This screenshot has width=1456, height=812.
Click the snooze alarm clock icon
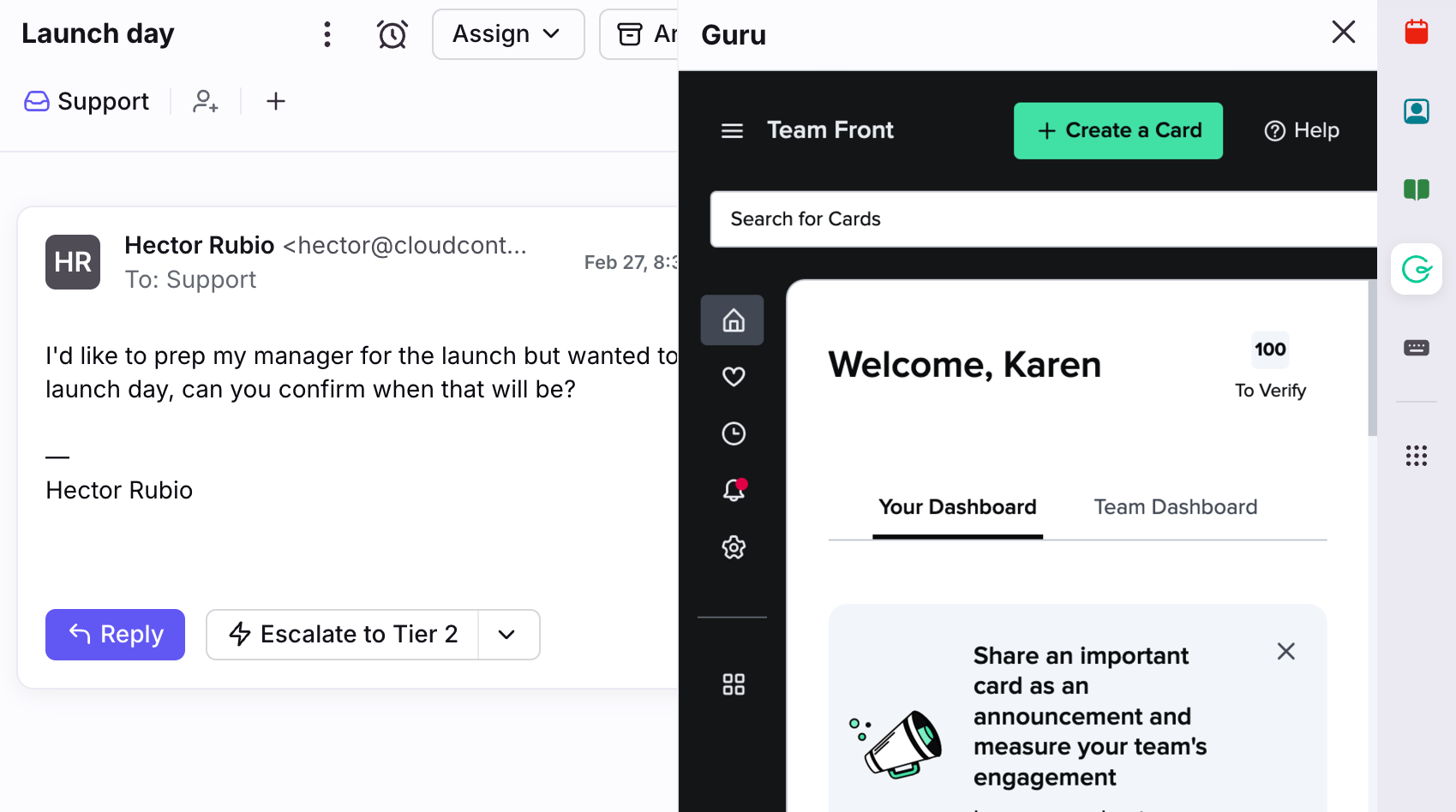(392, 34)
